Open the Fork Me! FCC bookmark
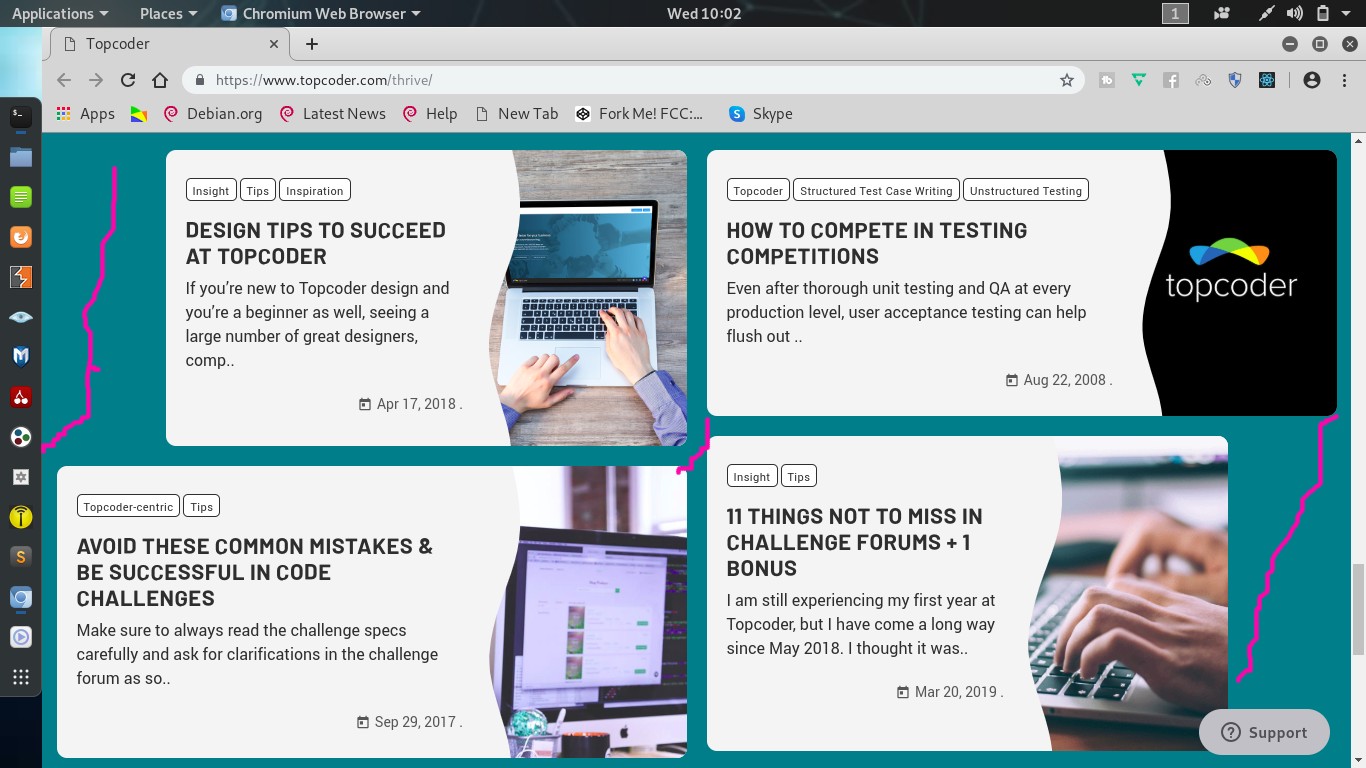Screen dimensions: 1366x768 click(639, 114)
